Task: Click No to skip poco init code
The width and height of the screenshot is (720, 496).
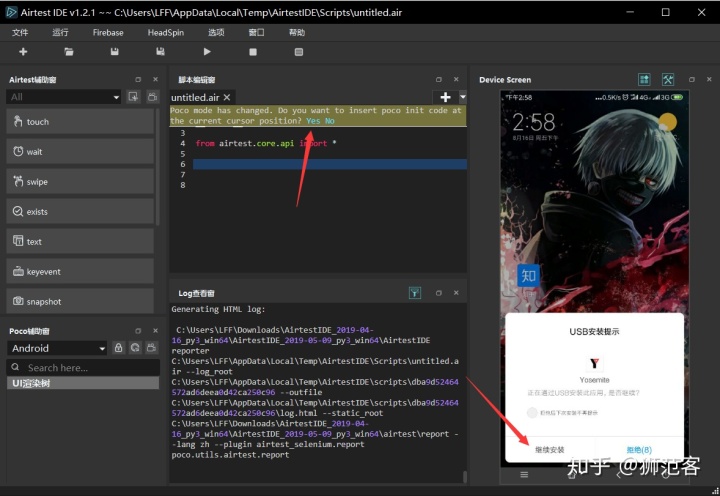Action: click(330, 121)
